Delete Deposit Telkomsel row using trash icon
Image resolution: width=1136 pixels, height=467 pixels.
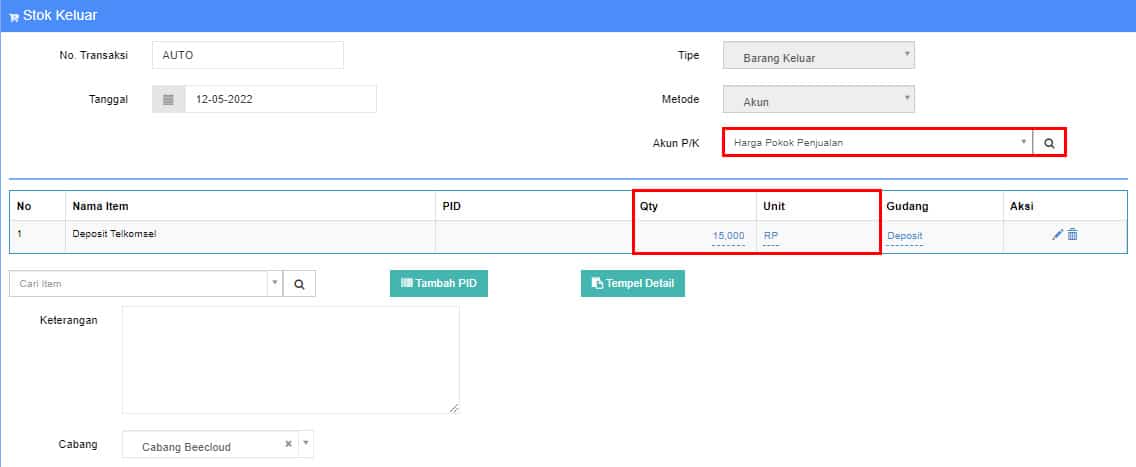coord(1073,234)
